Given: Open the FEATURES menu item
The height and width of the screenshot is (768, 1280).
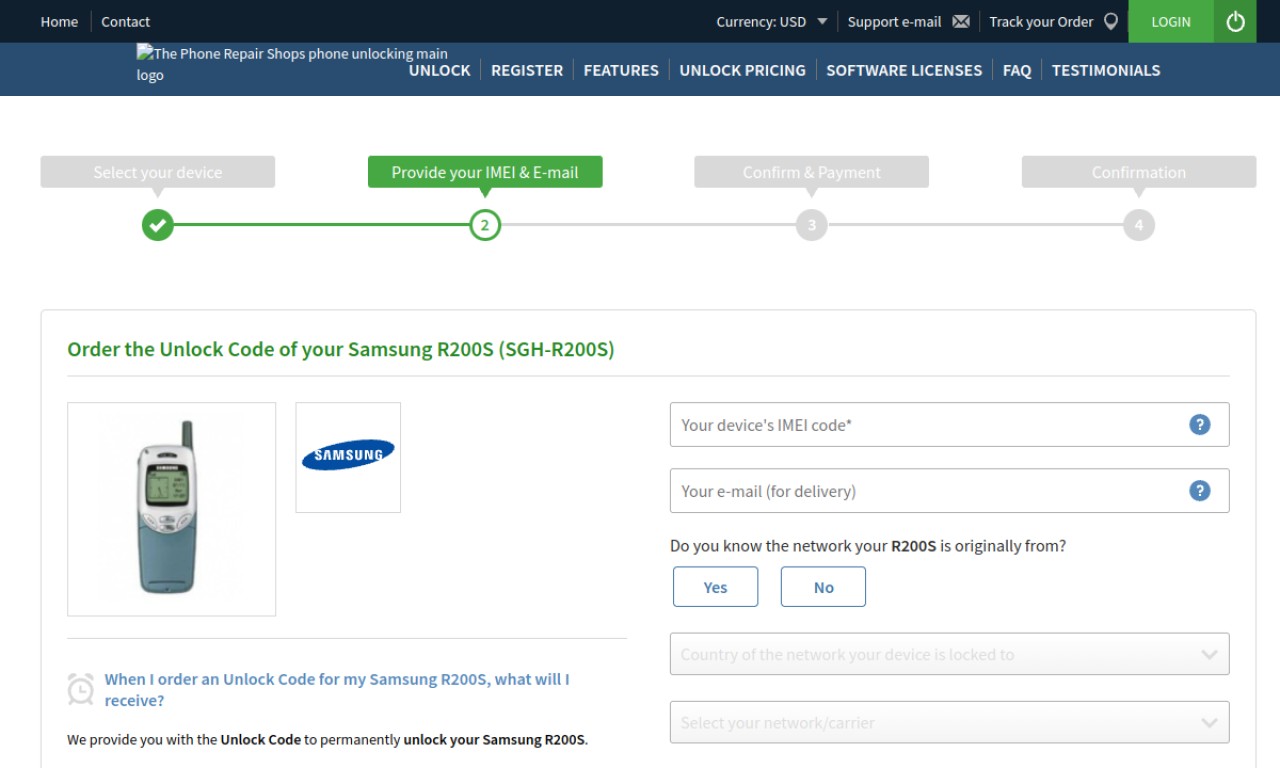Looking at the screenshot, I should [621, 70].
